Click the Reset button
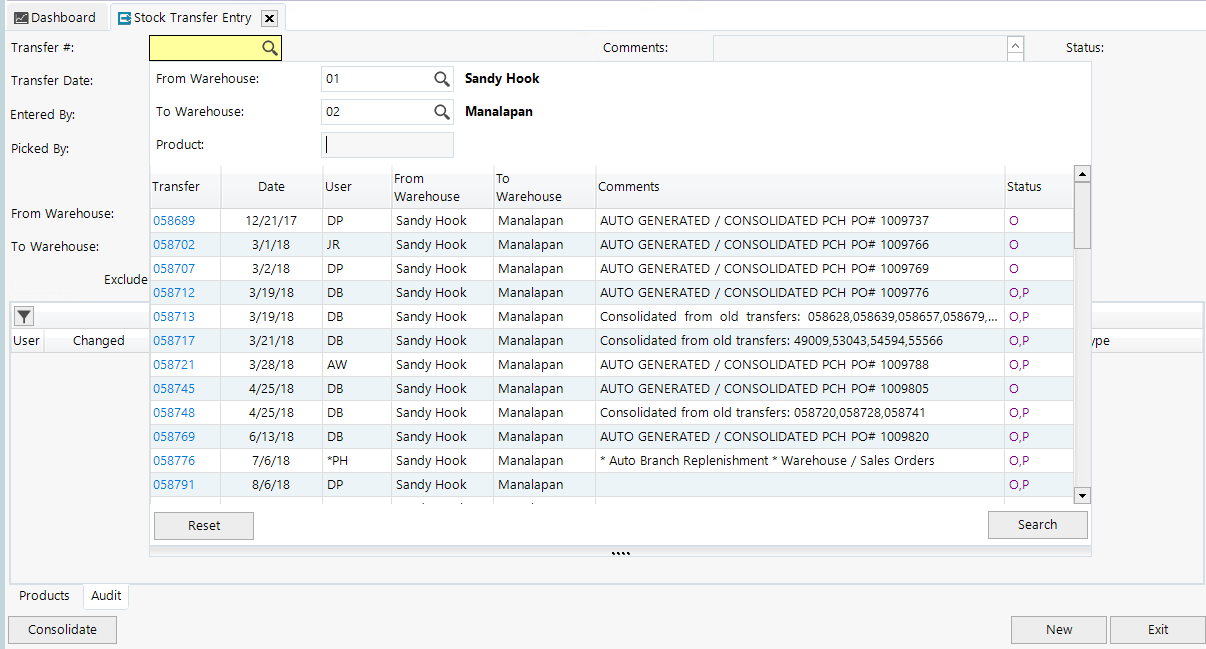1206x649 pixels. tap(203, 525)
